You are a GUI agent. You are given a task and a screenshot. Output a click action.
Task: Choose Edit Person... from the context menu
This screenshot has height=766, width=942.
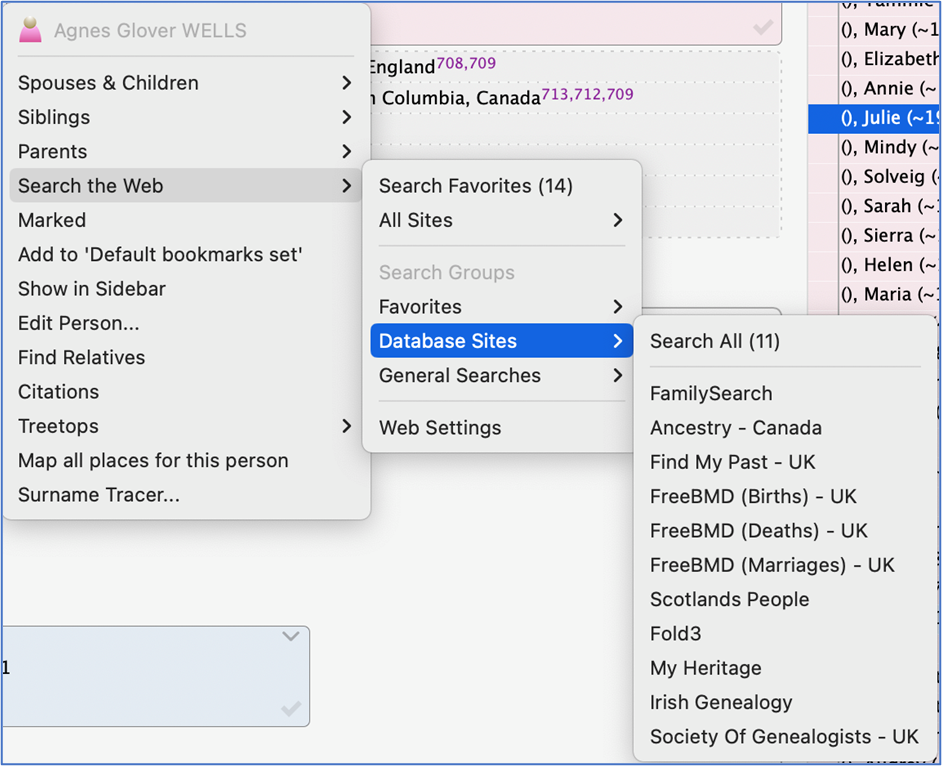point(79,323)
